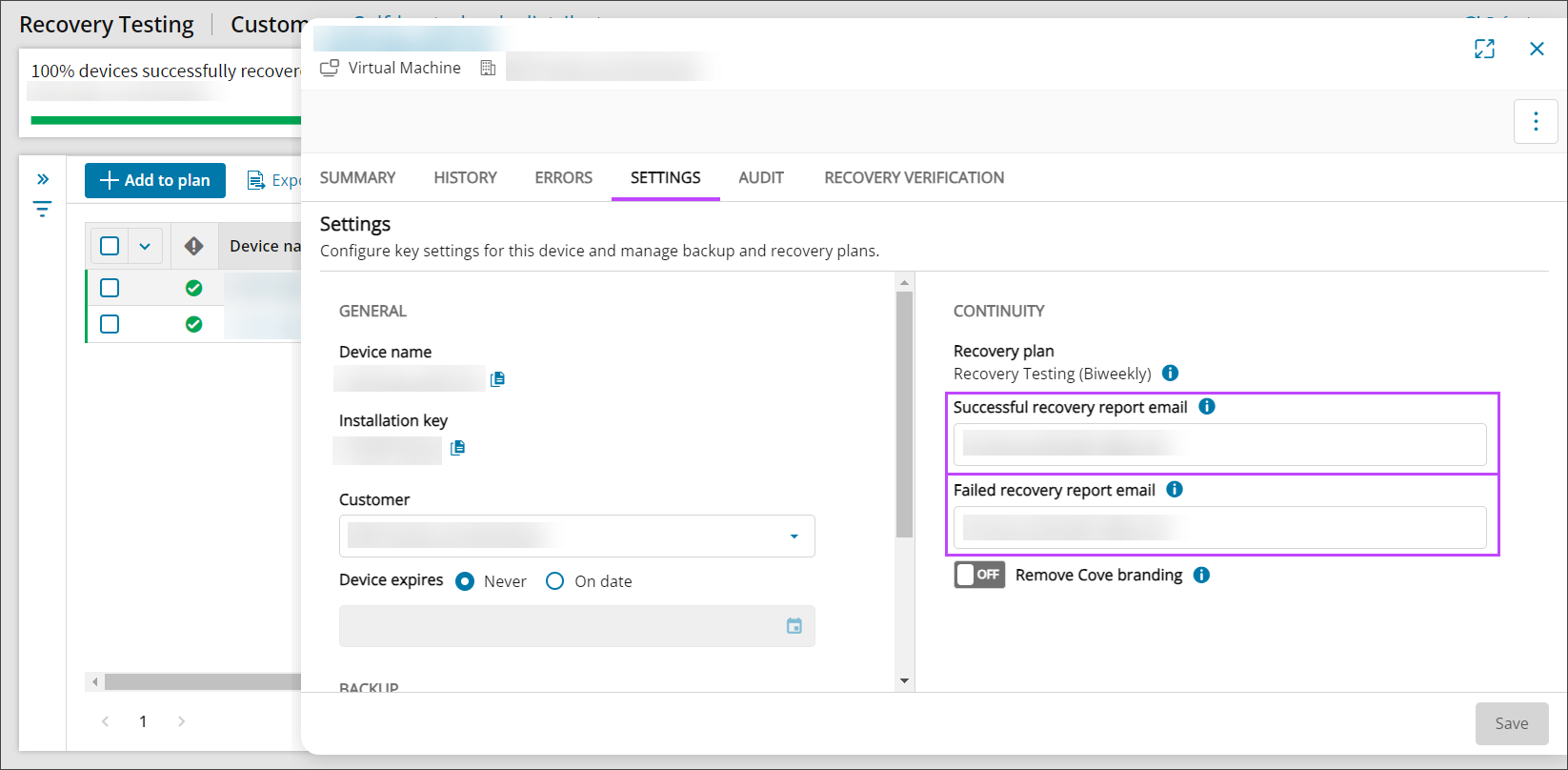The height and width of the screenshot is (770, 1568).
Task: Tick the select-all devices header checkbox
Action: tap(110, 246)
